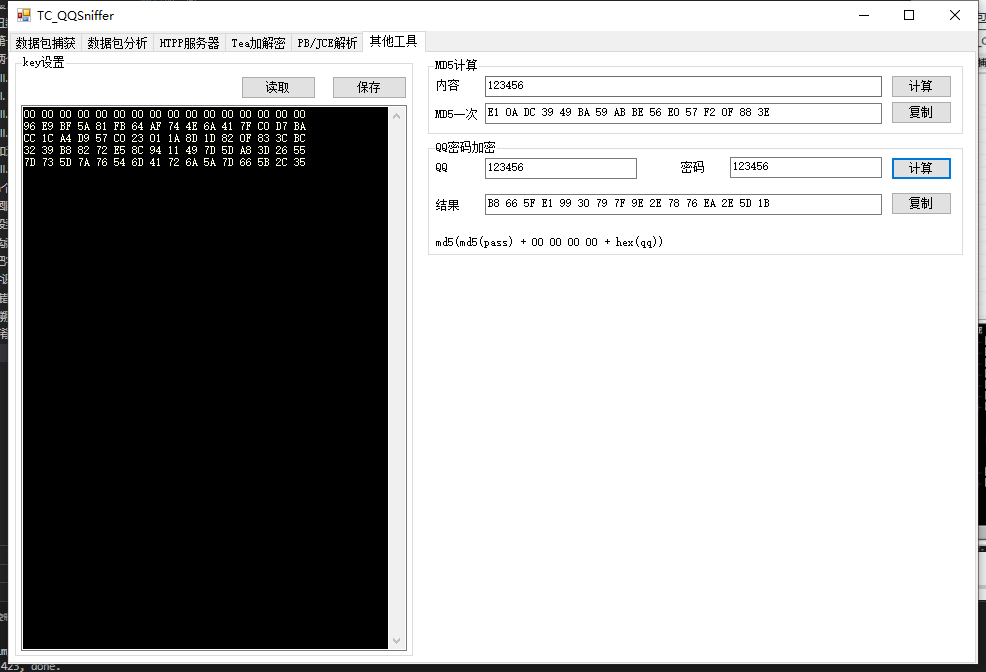Click the hex row starting with 32 39 B8
This screenshot has width=986, height=672.
[x=165, y=150]
